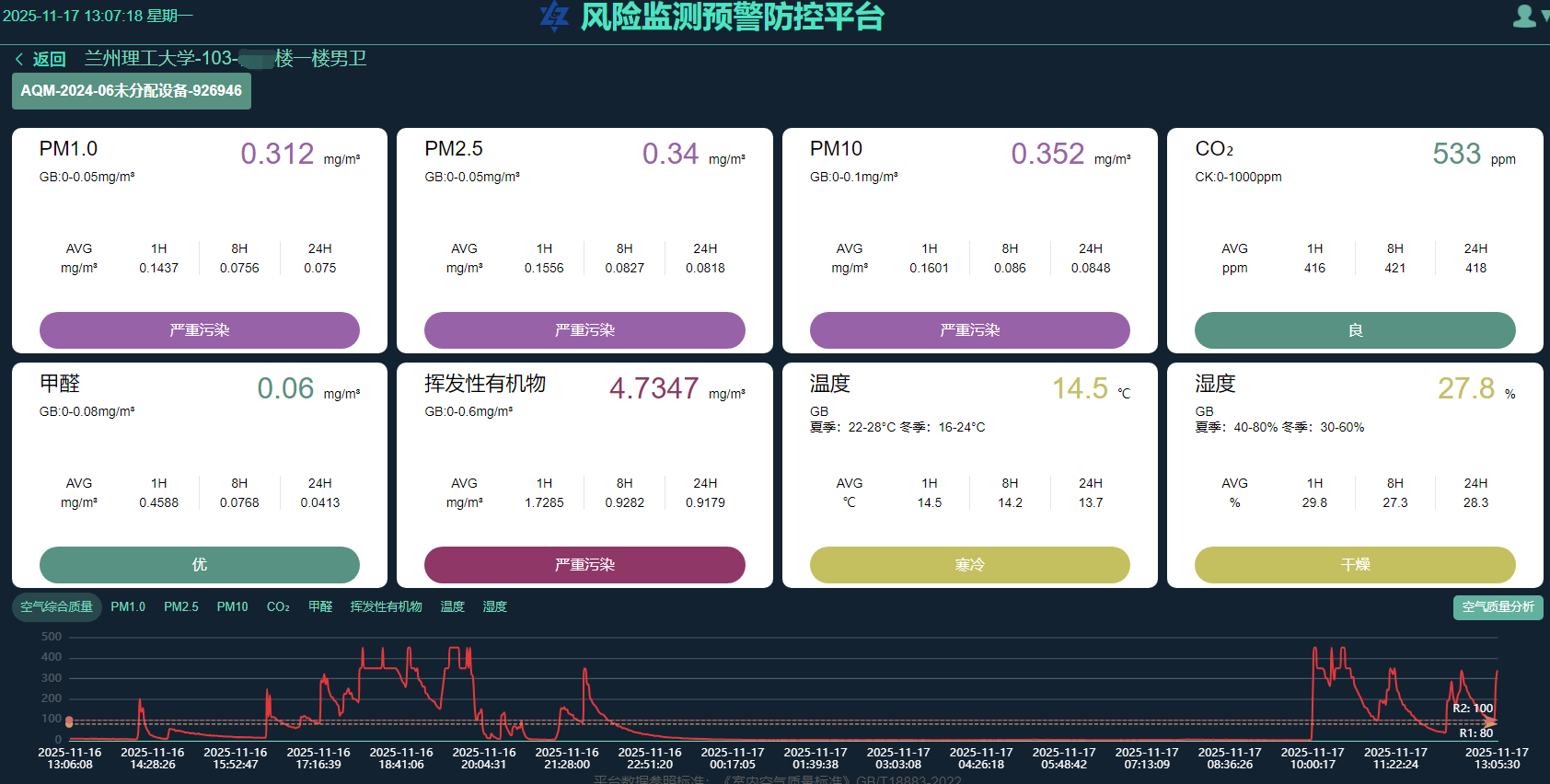
Task: Switch chart to 空气综合质量 tab
Action: 56,607
